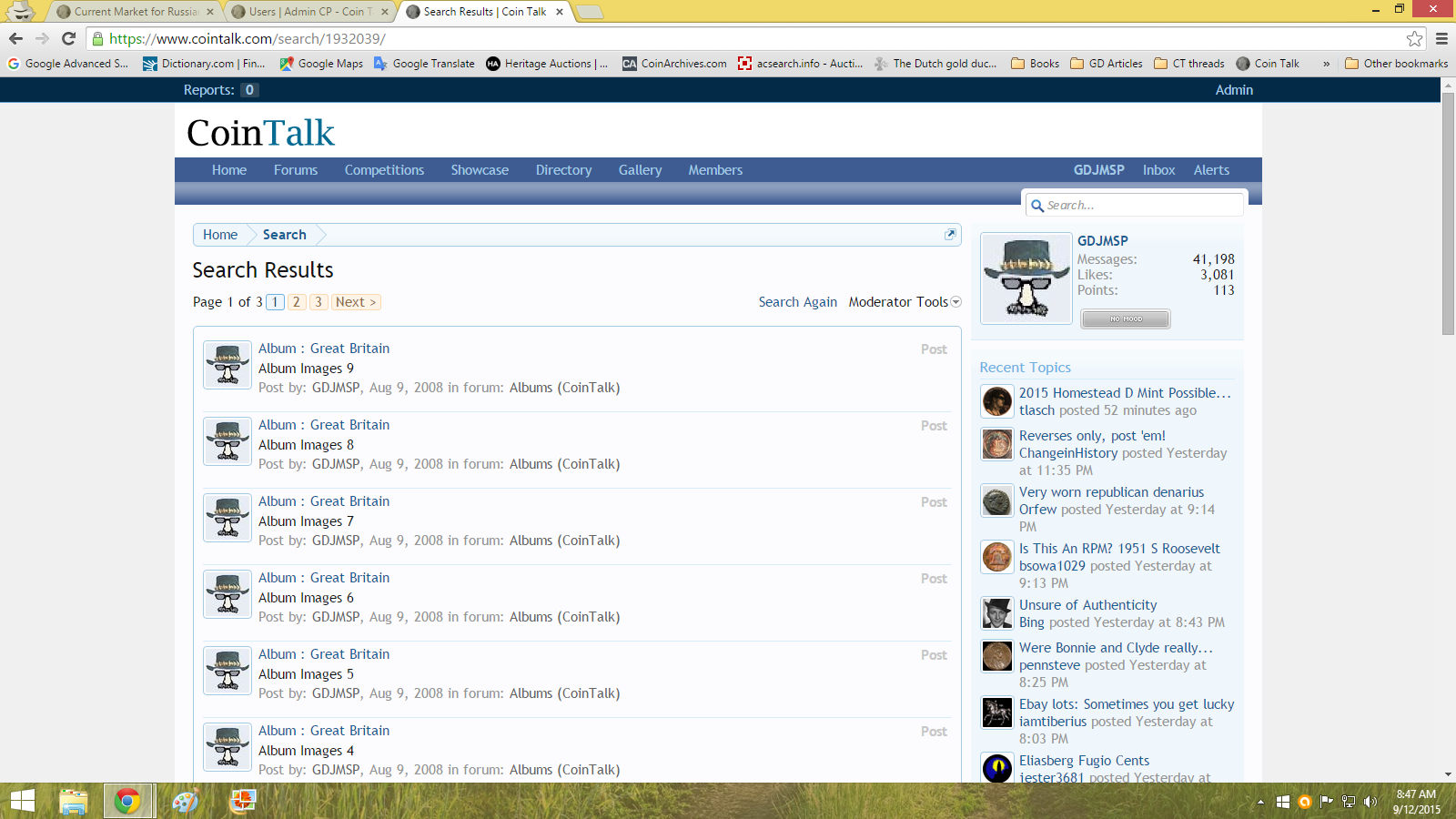The height and width of the screenshot is (819, 1456).
Task: Open quick navigation icon in breadcrumb bar
Action: 950,234
